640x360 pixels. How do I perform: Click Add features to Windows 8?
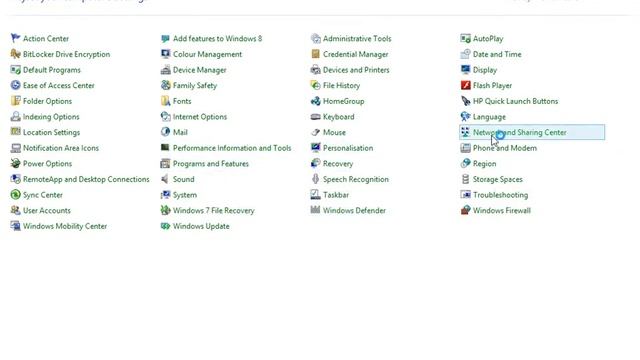click(218, 39)
